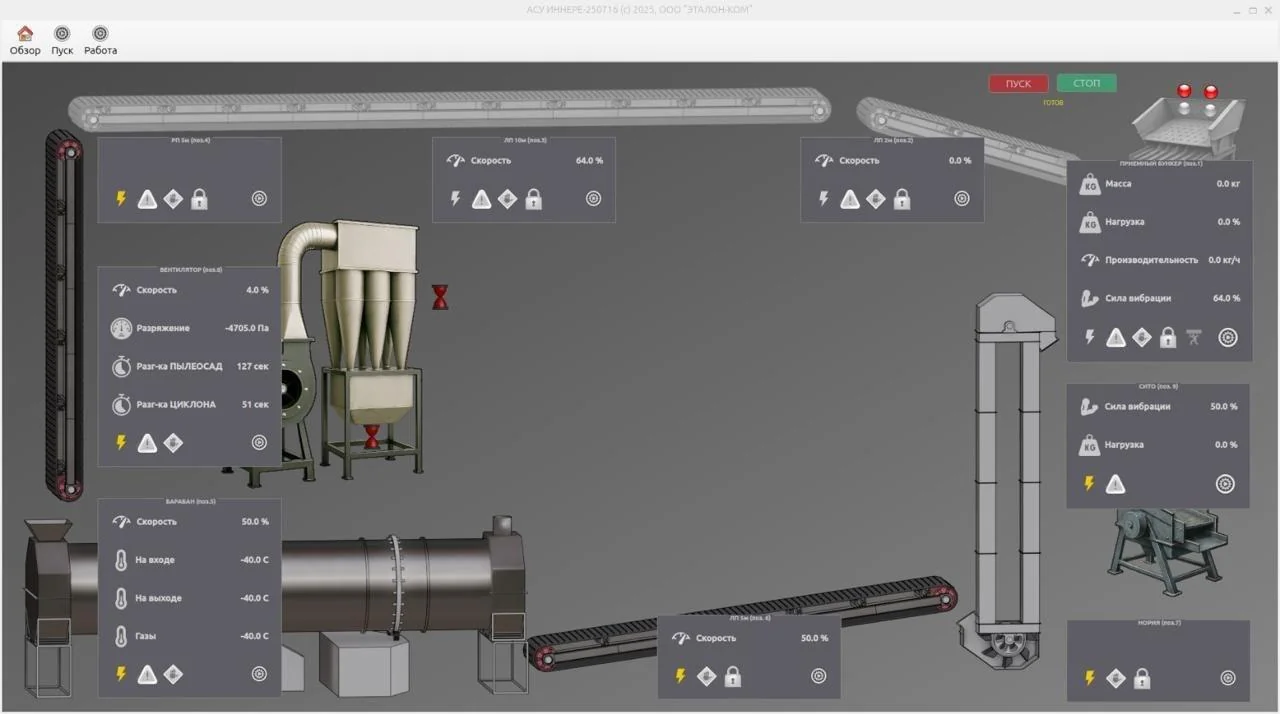This screenshot has height=714, width=1280.
Task: Toggle the padlock in ЛП 5м bottom panel
Action: (x=733, y=677)
